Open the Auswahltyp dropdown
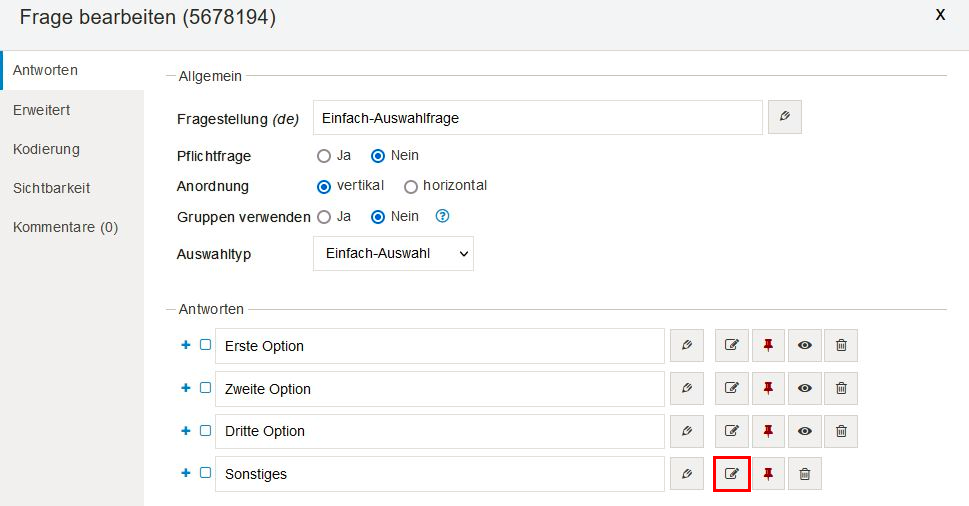 point(393,254)
